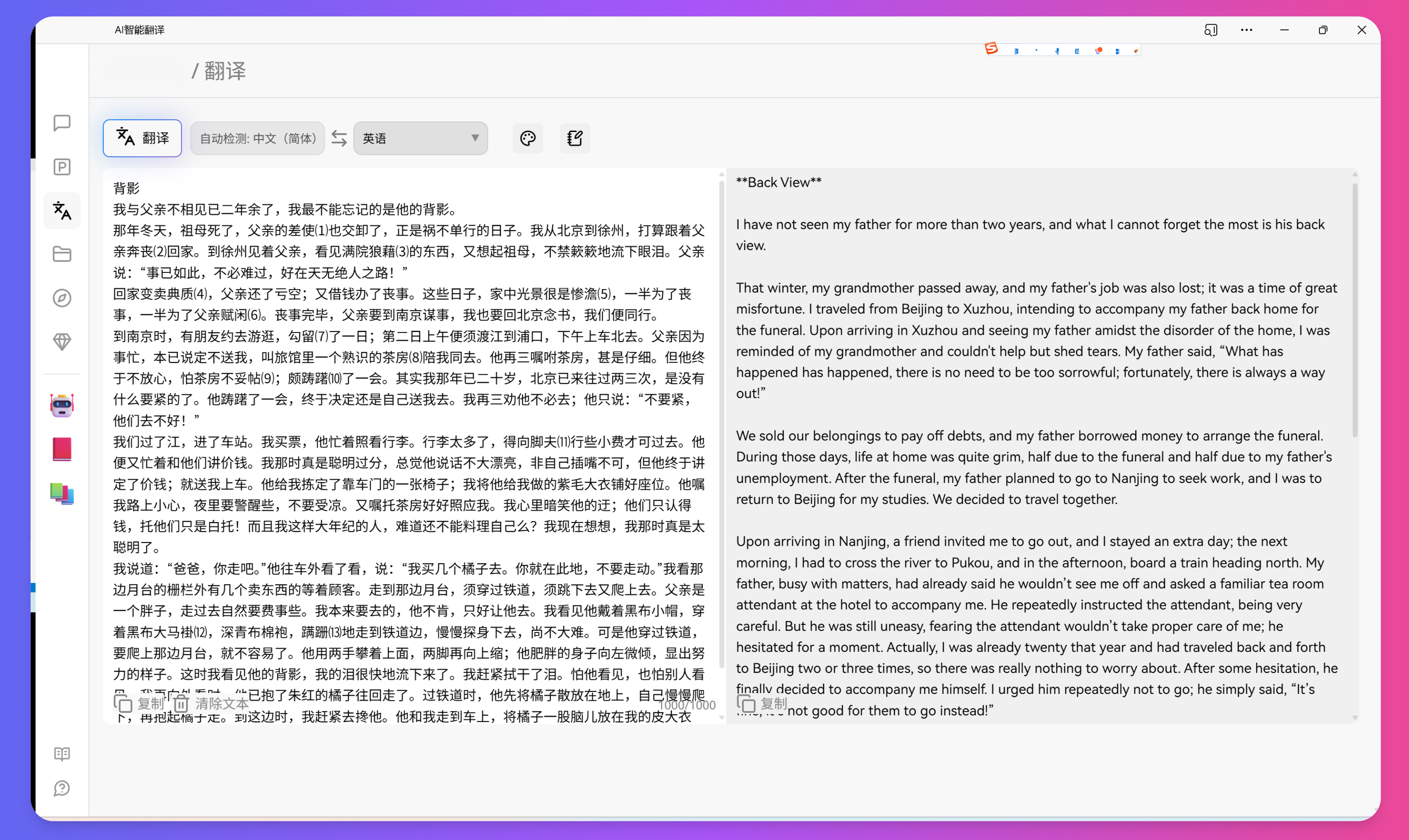
Task: Open the palette style options
Action: tap(527, 138)
